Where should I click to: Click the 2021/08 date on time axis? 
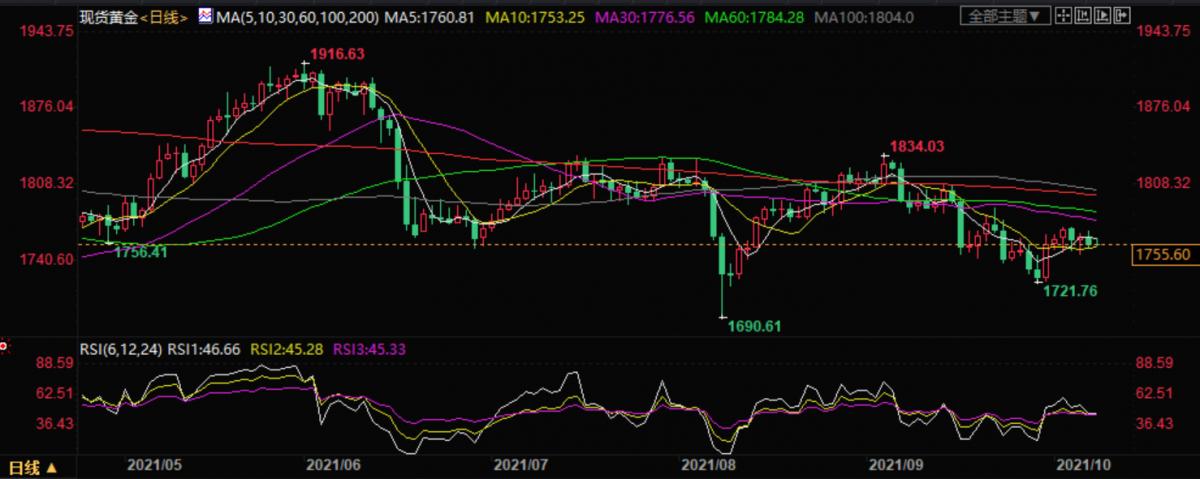tap(707, 465)
